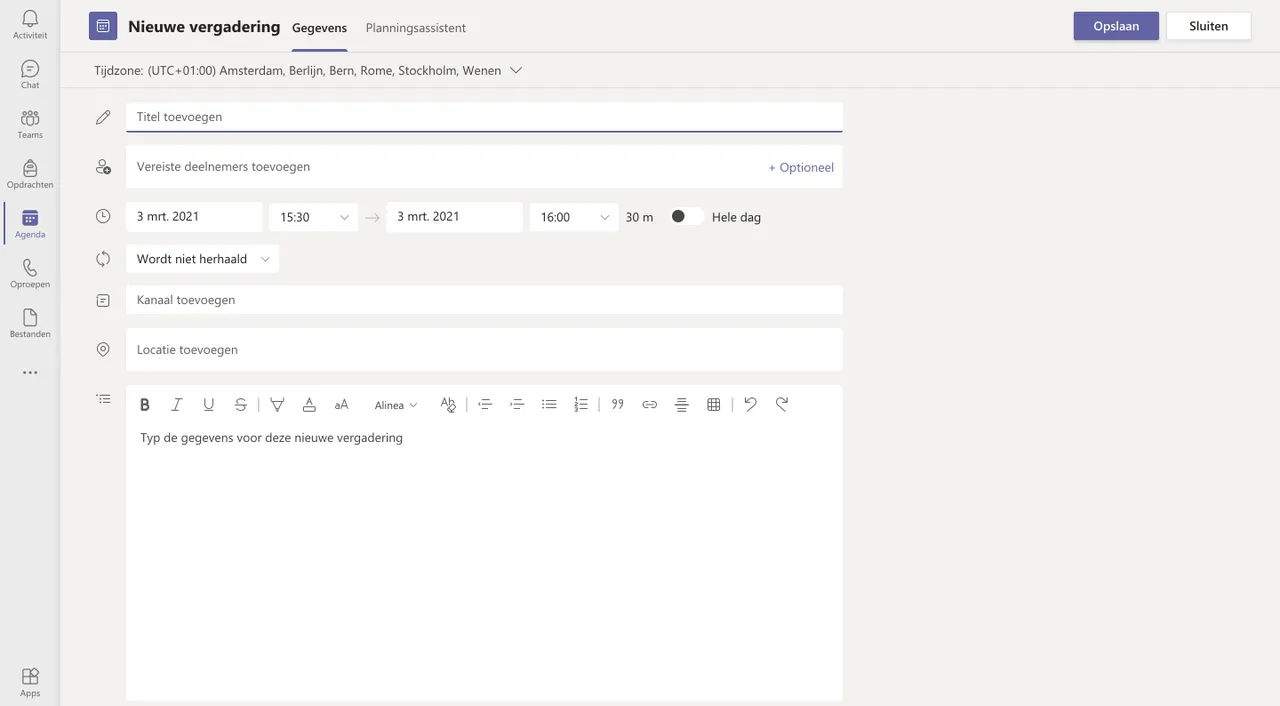Click the meeting details text area
1280x706 pixels.
click(x=484, y=560)
